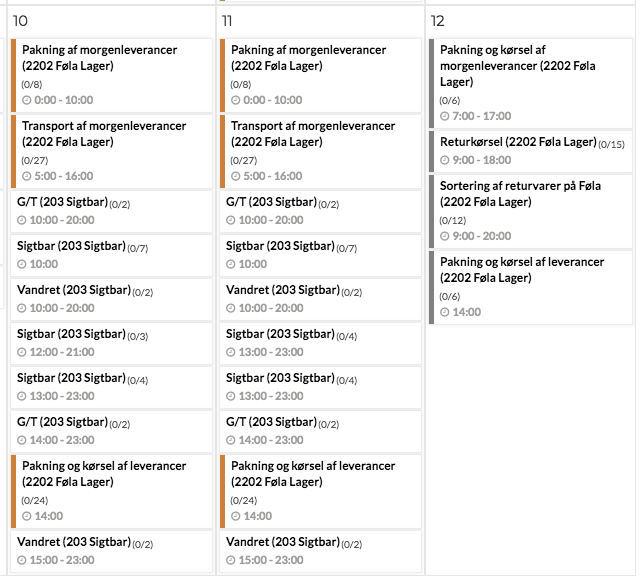Open Pakning og kørsel af morgenleverancer on day 12
Image resolution: width=642 pixels, height=576 pixels.
[531, 83]
